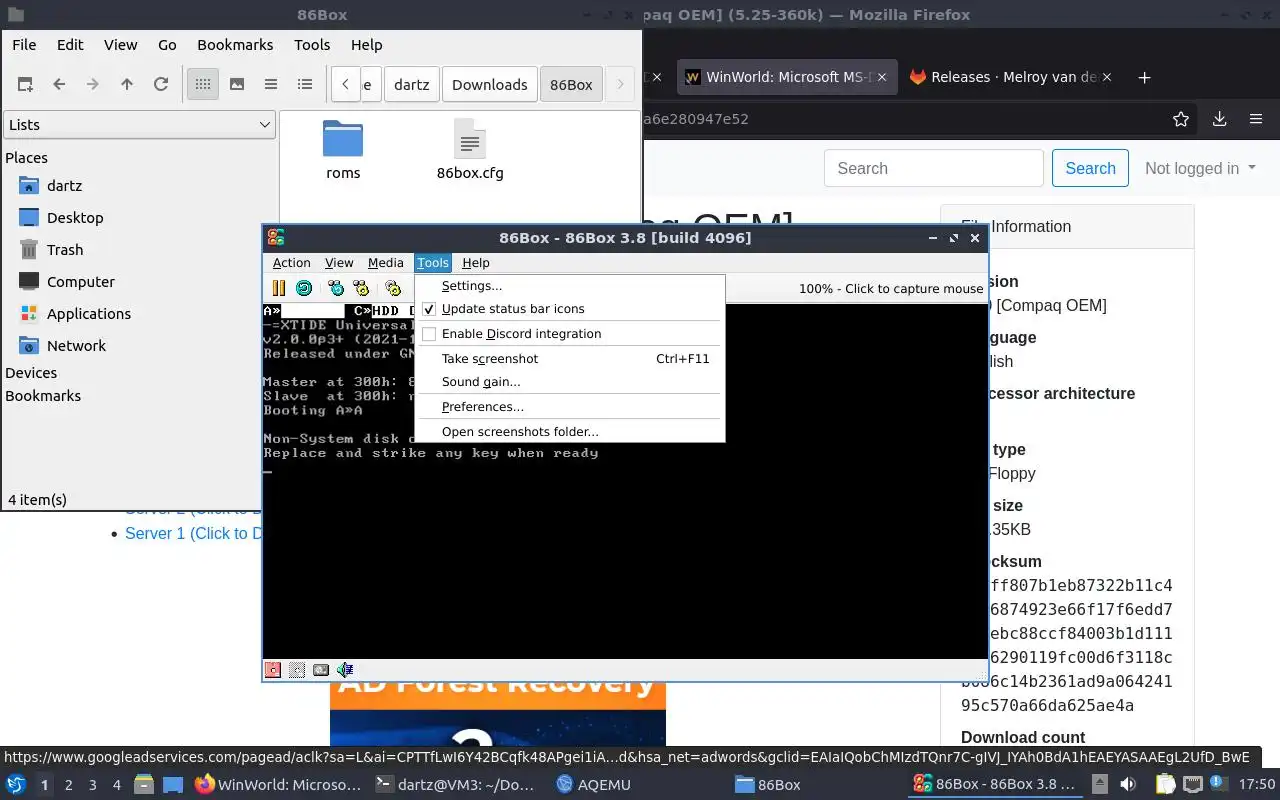1280x800 pixels.
Task: Click the volume icon in system tray
Action: pyautogui.click(x=1127, y=785)
